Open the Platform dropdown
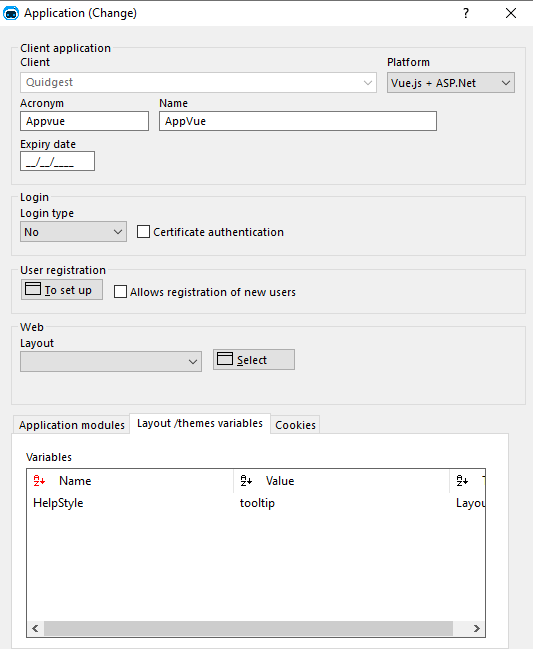 (451, 83)
